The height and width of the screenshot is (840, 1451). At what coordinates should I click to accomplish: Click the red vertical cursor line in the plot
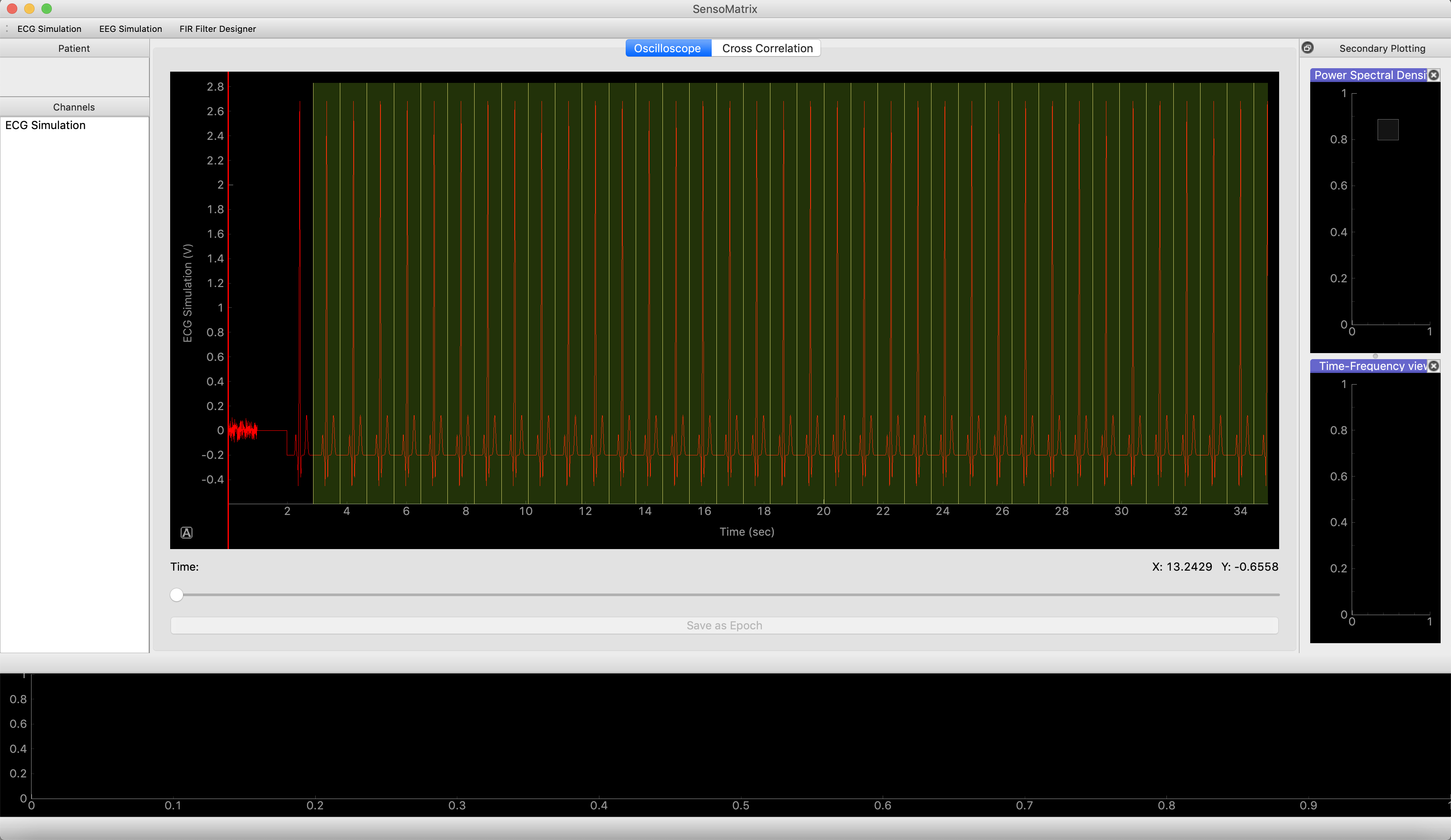[x=228, y=311]
